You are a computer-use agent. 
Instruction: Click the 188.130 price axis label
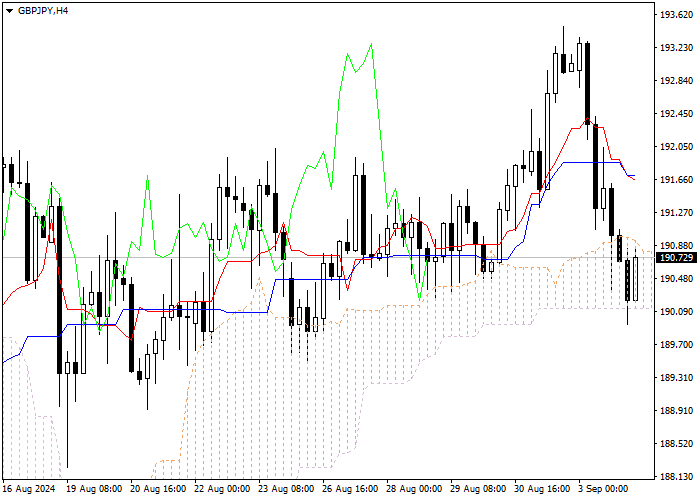coord(676,477)
